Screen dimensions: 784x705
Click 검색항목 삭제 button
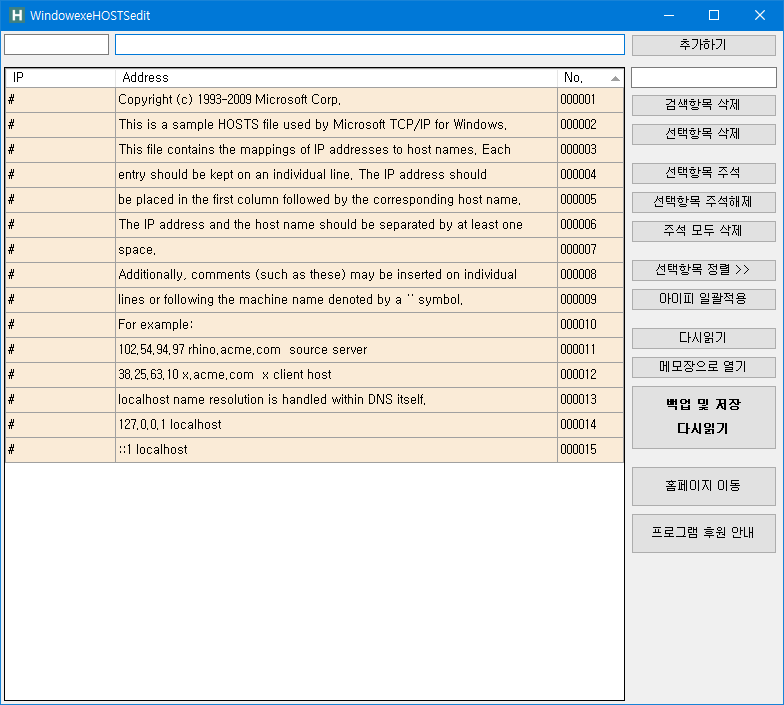coord(704,105)
